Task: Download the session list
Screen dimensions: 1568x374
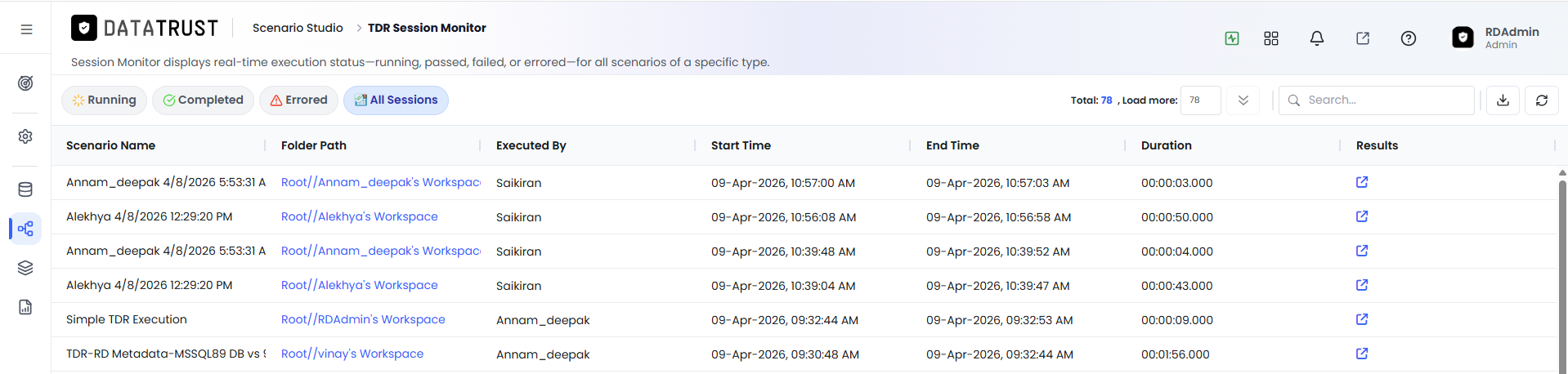Action: pos(1503,100)
